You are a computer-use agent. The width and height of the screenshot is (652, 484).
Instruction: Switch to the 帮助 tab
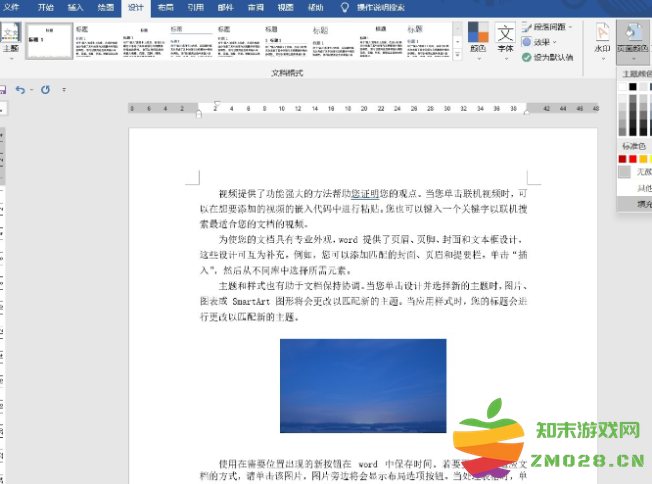pyautogui.click(x=315, y=7)
